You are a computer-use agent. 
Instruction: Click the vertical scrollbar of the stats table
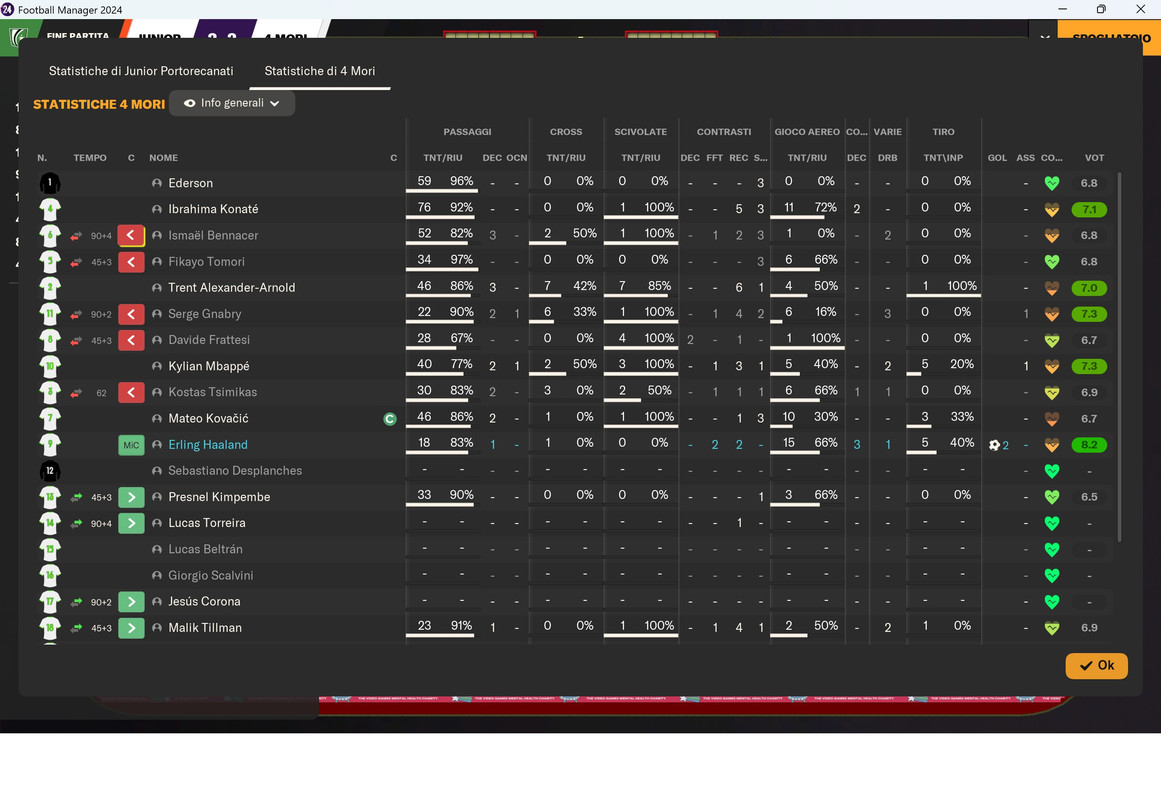(x=1119, y=357)
